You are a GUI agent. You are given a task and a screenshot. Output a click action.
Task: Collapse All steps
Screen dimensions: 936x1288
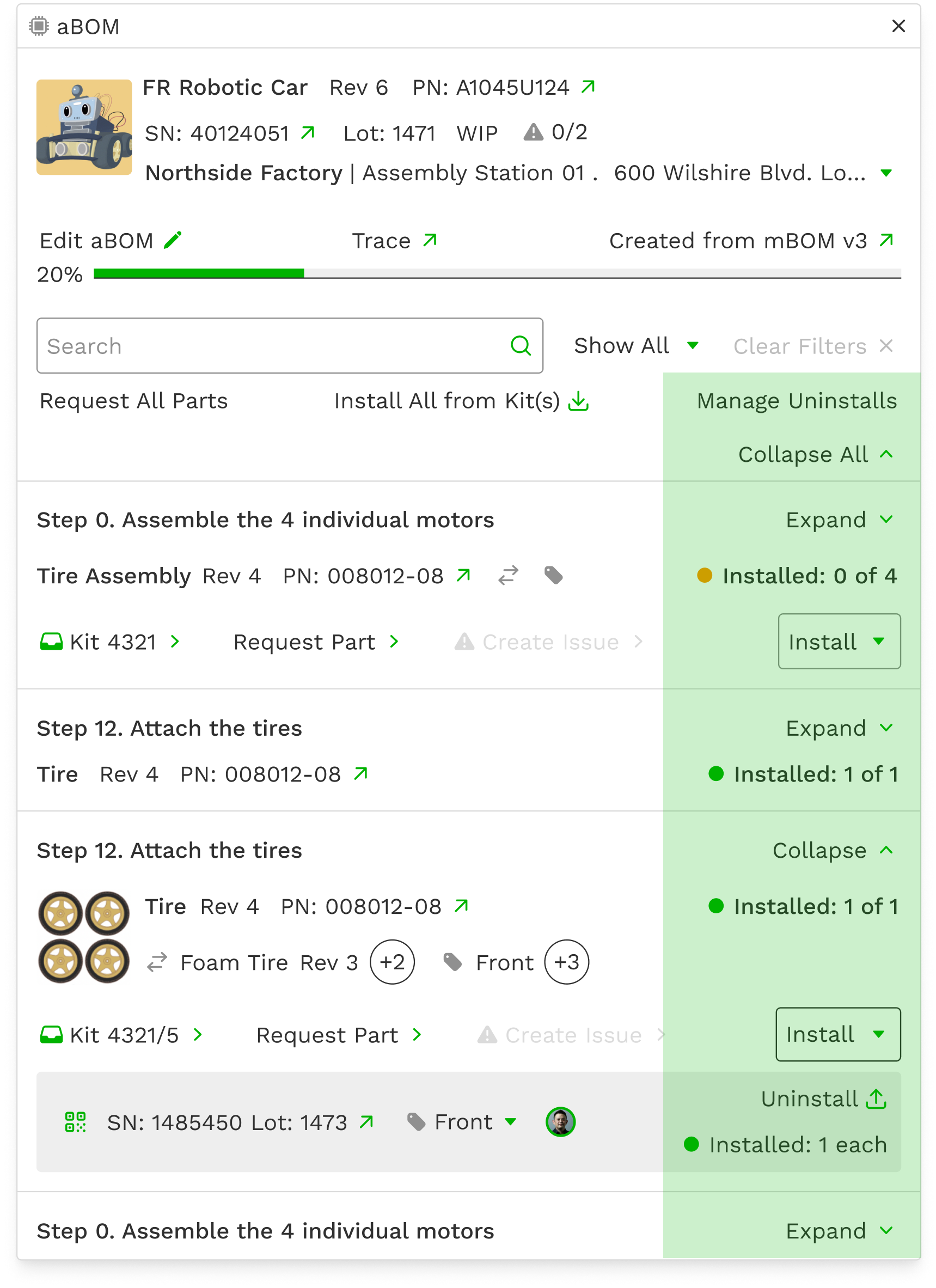pos(816,454)
